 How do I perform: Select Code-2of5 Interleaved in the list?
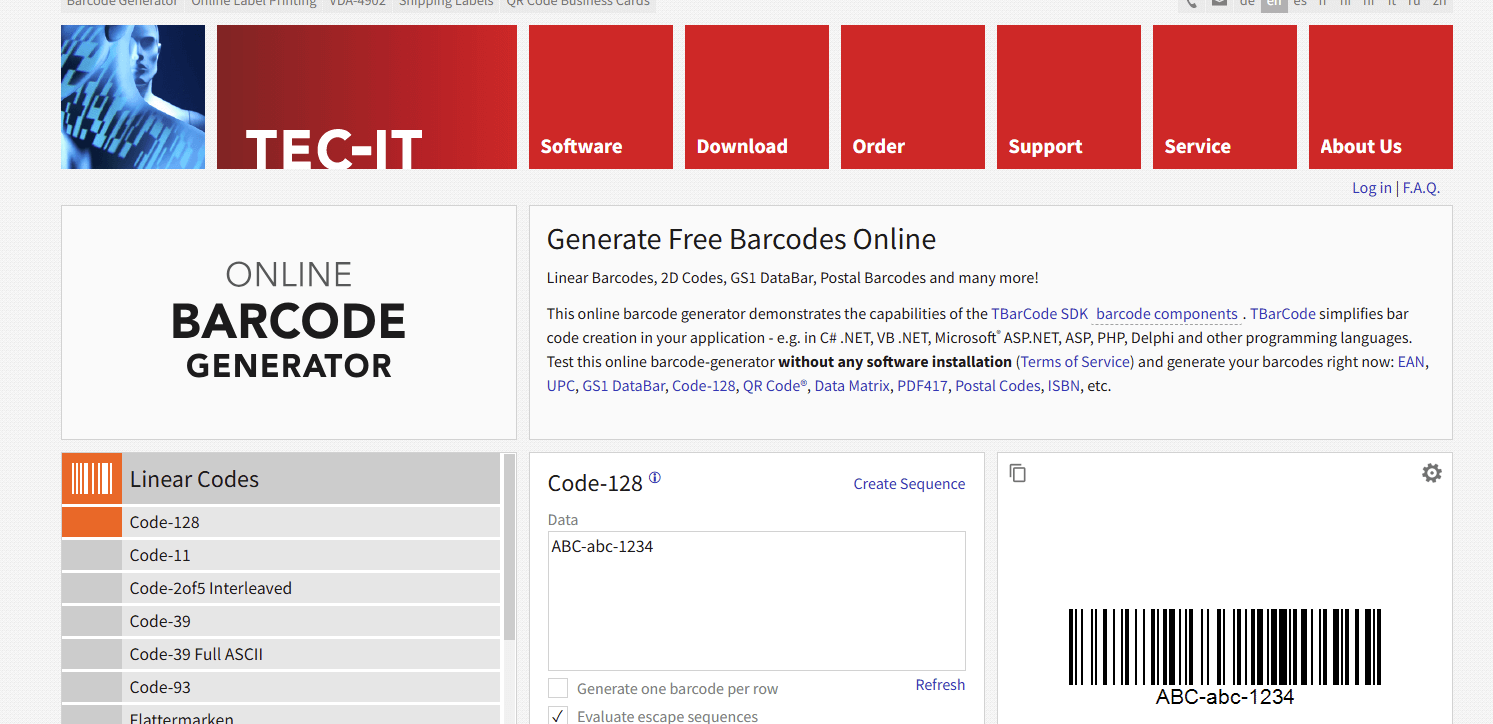pos(281,588)
